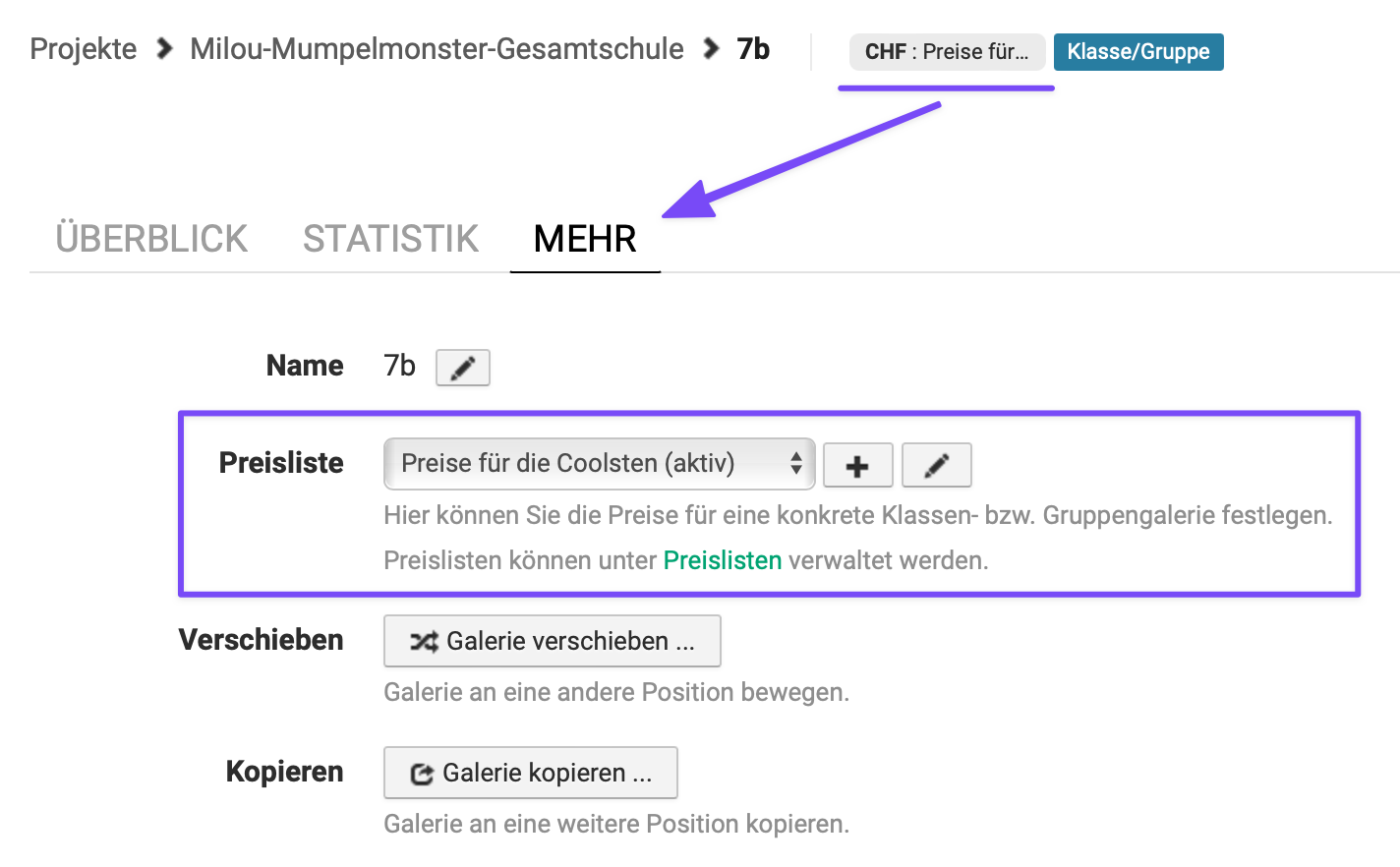Click the CHF : Preise für... badge
The image size is (1400, 867).
[x=947, y=52]
